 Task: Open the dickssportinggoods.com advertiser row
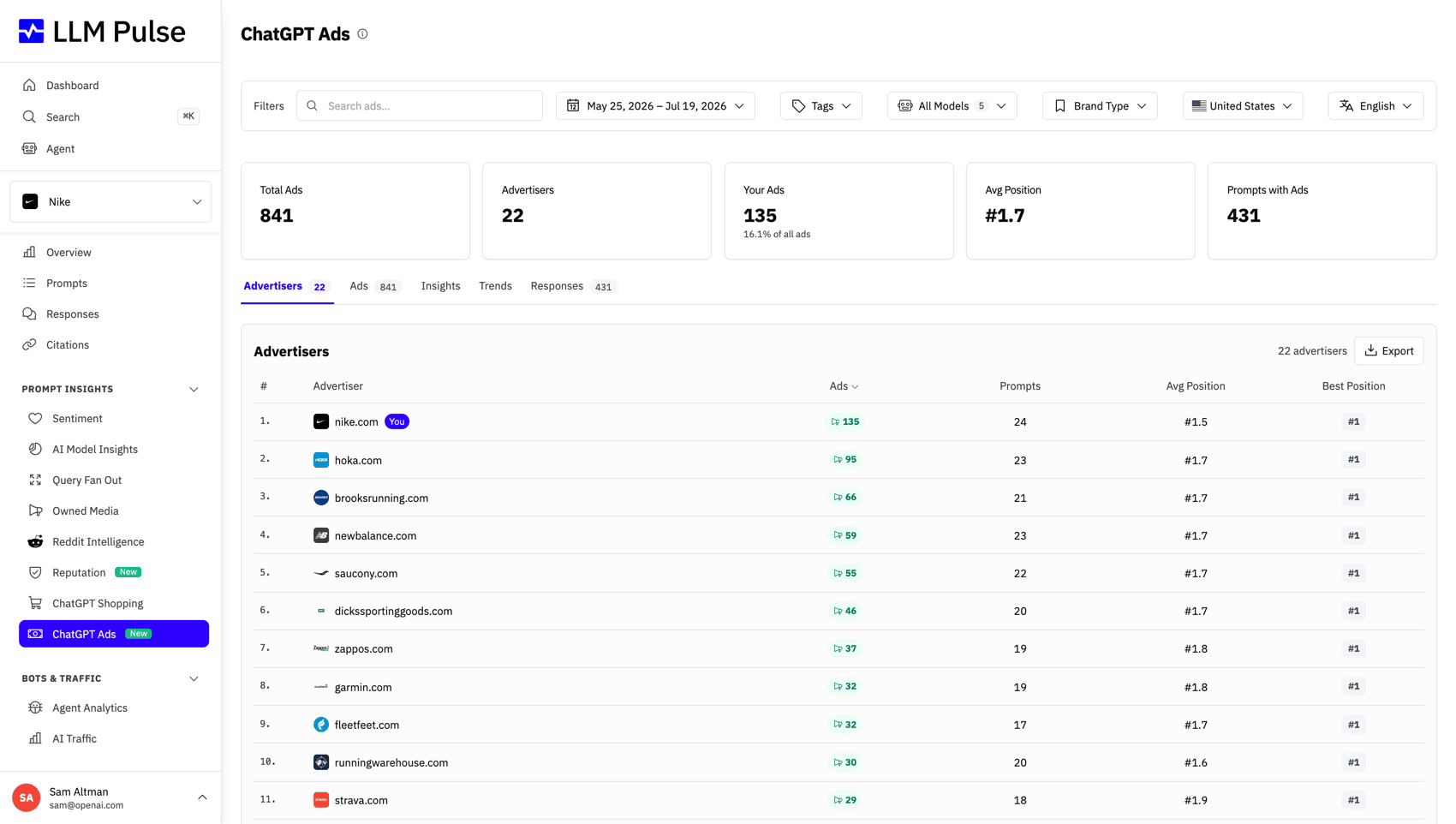[838, 611]
